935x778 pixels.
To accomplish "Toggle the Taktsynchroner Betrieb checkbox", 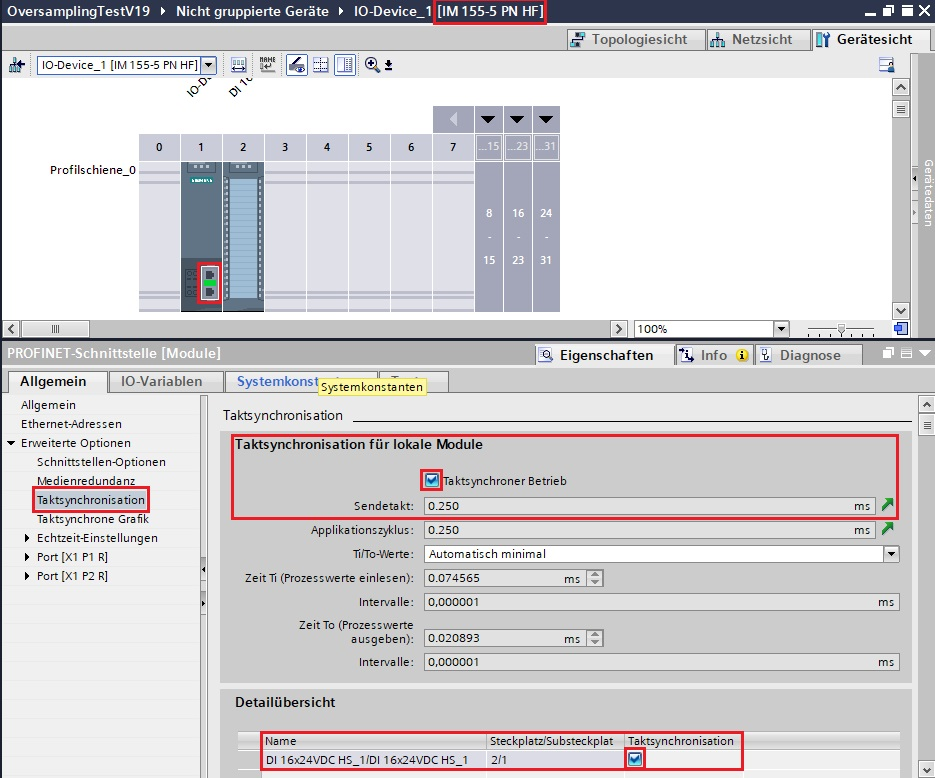I will [432, 480].
